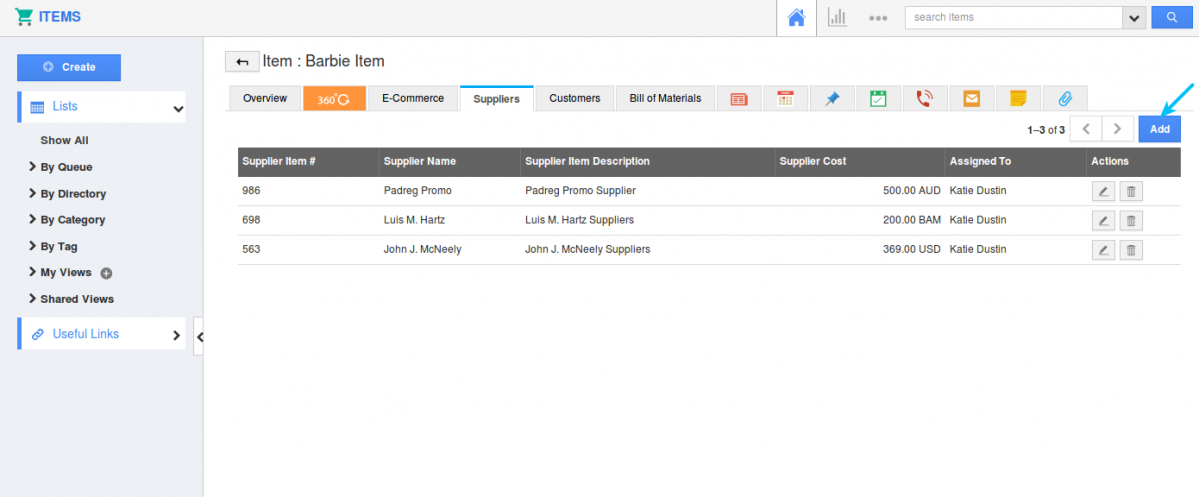Open the Bill of Materials tab
The width and height of the screenshot is (1199, 497).
[665, 99]
